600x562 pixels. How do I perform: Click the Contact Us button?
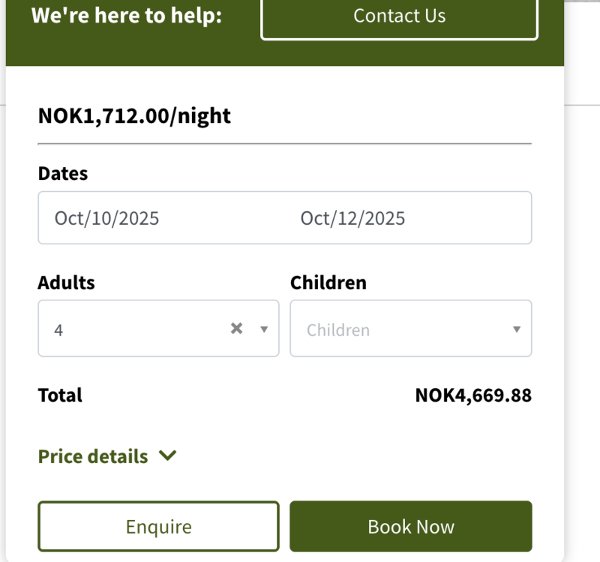tap(399, 16)
